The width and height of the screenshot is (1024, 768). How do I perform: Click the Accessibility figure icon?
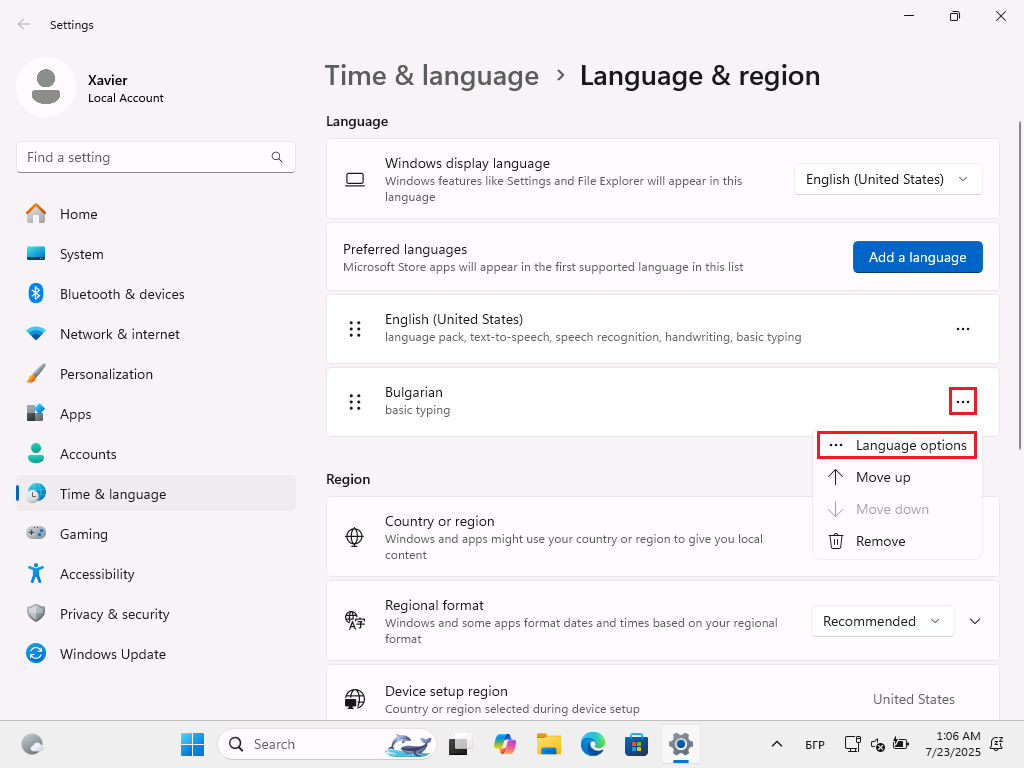36,573
